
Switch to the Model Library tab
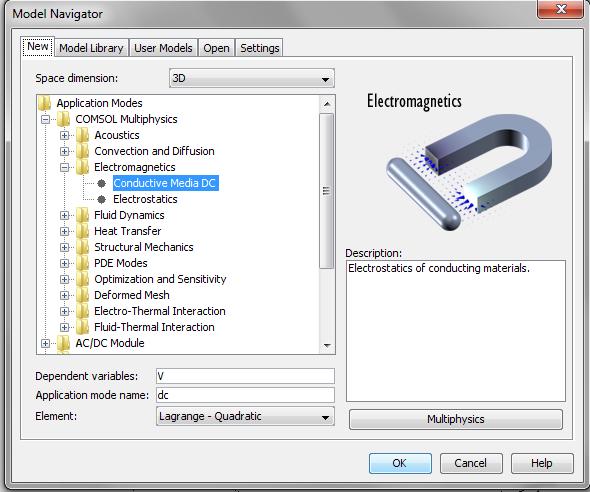click(91, 48)
